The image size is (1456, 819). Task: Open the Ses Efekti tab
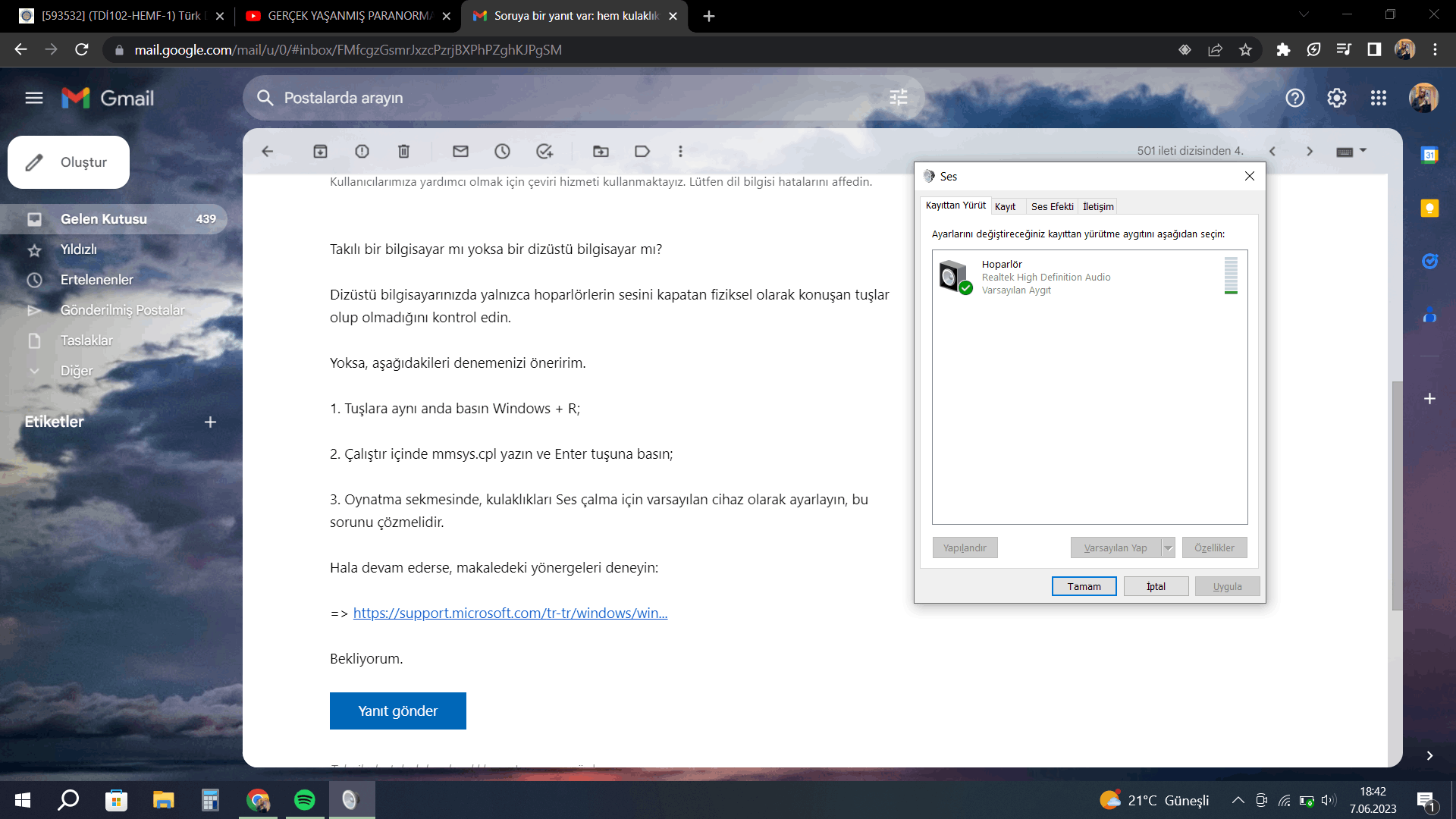coord(1051,206)
